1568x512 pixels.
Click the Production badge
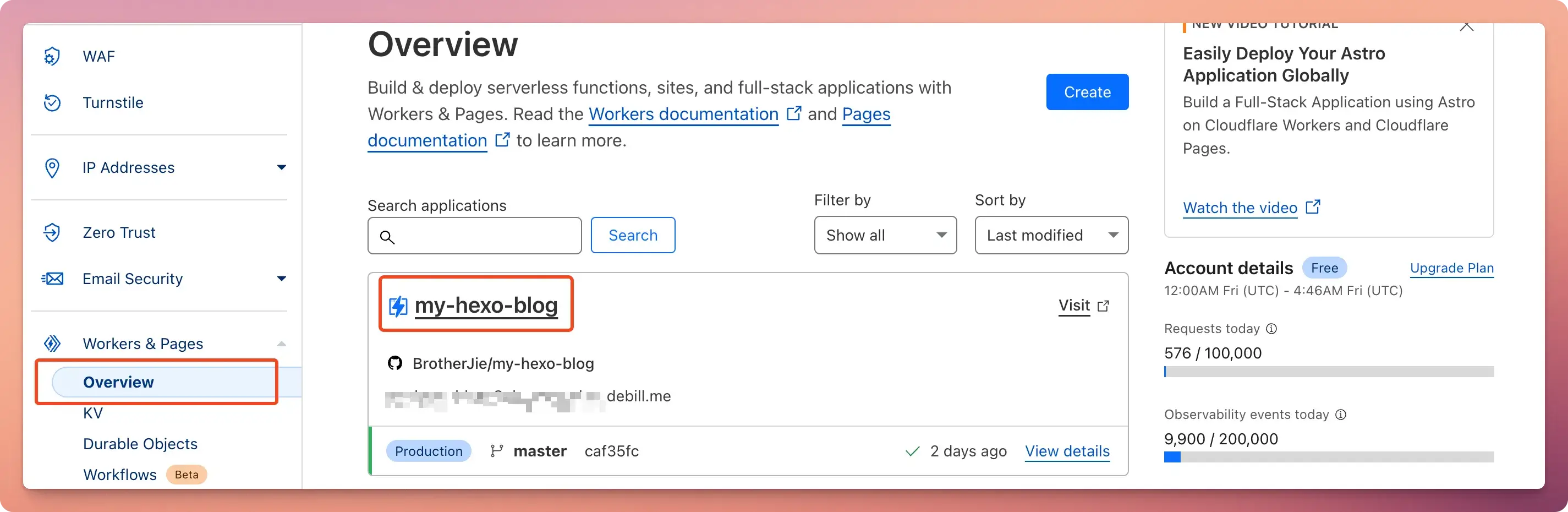[x=429, y=451]
